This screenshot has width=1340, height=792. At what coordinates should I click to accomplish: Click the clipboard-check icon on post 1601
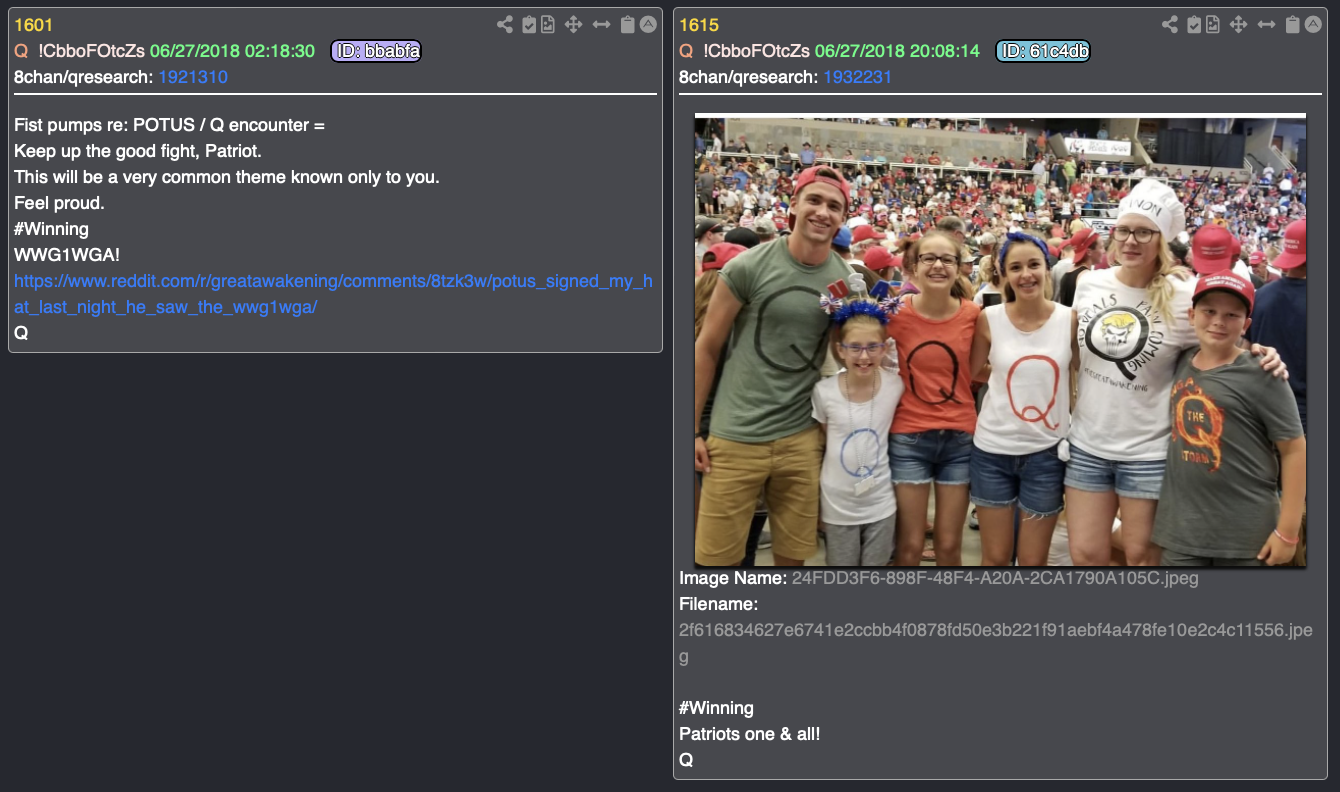(x=529, y=25)
